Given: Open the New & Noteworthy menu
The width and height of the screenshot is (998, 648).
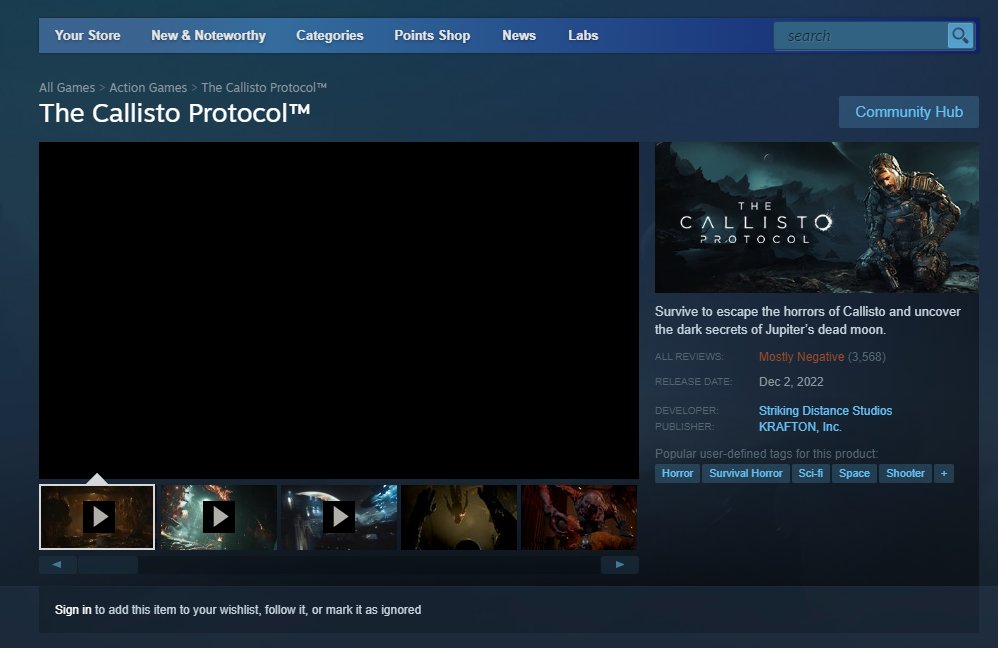Looking at the screenshot, I should pyautogui.click(x=208, y=36).
